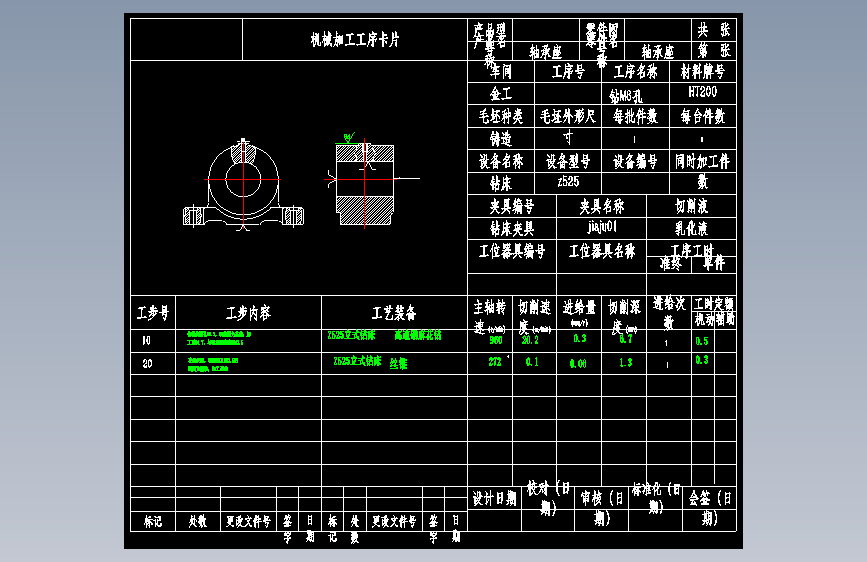Click the z525 equipment model value
The height and width of the screenshot is (562, 867).
[x=568, y=181]
